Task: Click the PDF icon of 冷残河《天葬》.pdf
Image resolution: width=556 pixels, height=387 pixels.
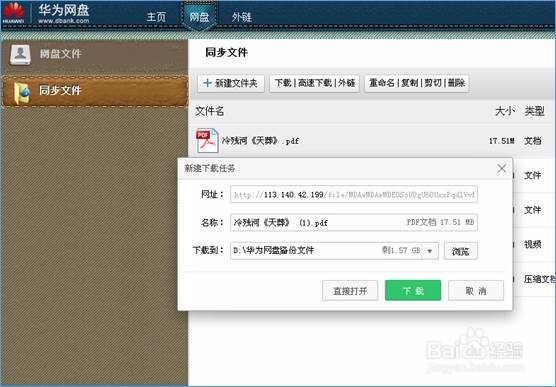Action: [207, 140]
